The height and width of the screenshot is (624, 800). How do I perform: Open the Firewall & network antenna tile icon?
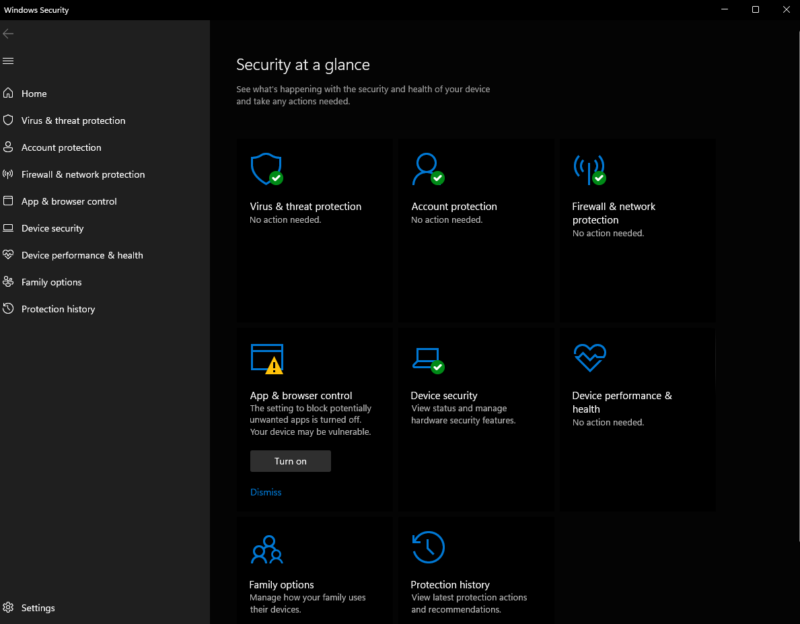tap(590, 170)
